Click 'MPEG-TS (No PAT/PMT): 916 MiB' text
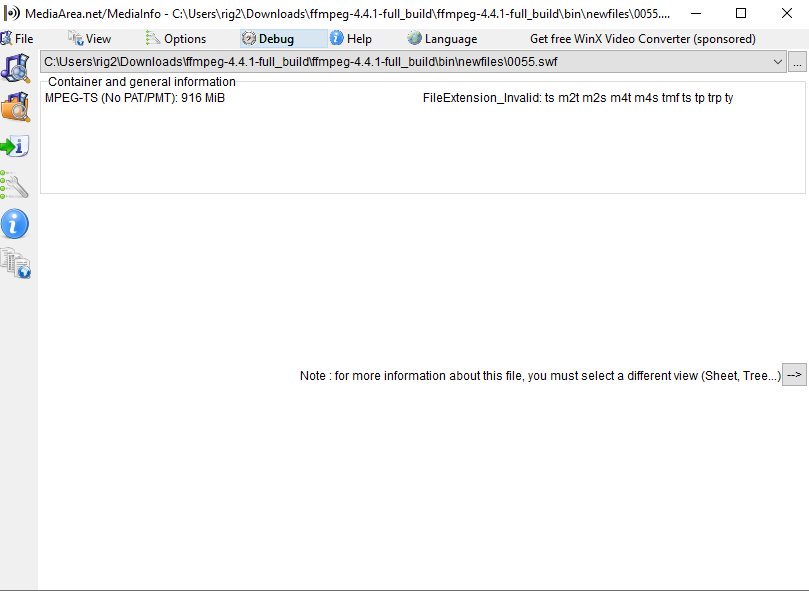 click(135, 98)
